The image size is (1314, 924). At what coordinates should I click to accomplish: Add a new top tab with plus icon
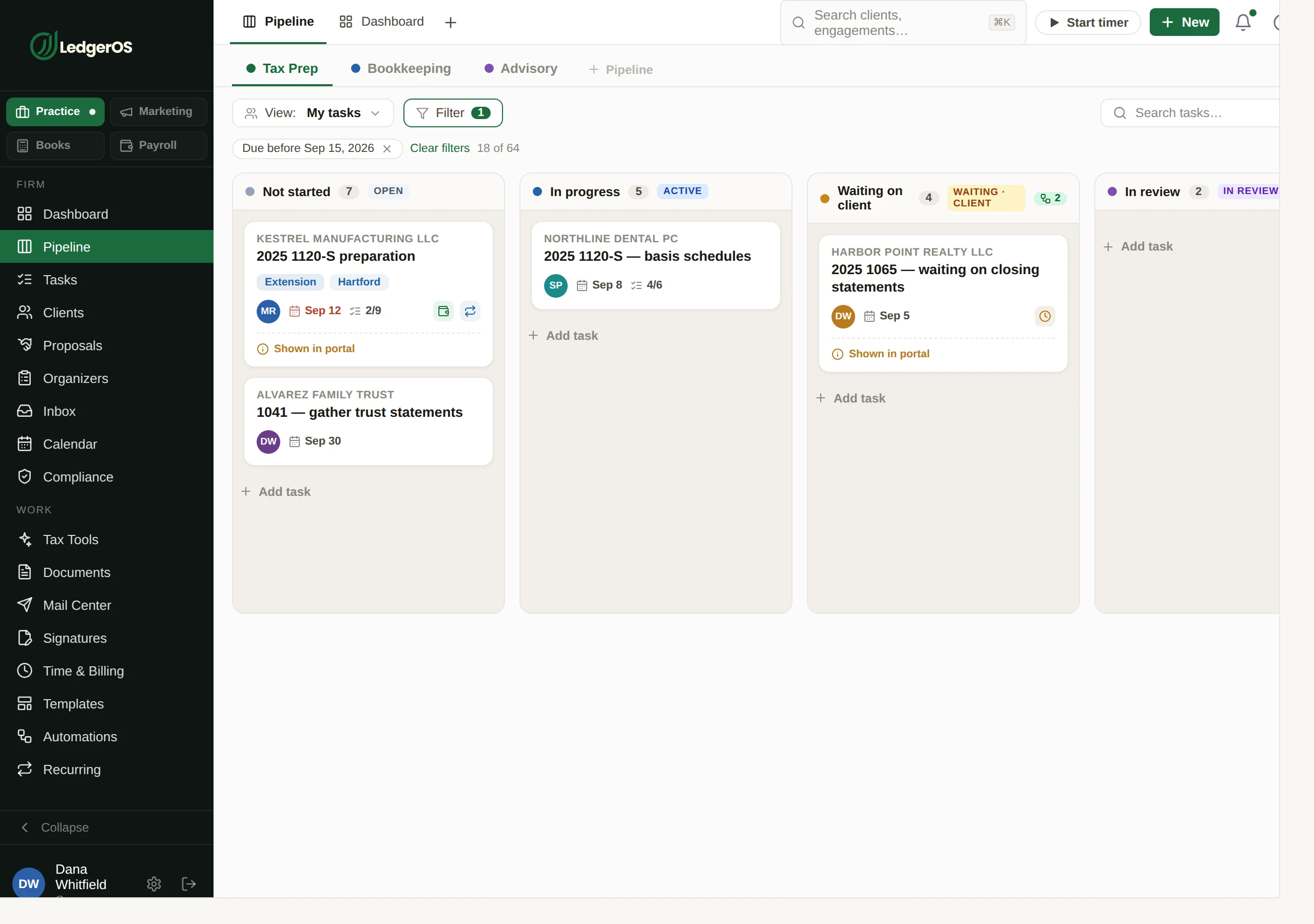click(x=450, y=22)
